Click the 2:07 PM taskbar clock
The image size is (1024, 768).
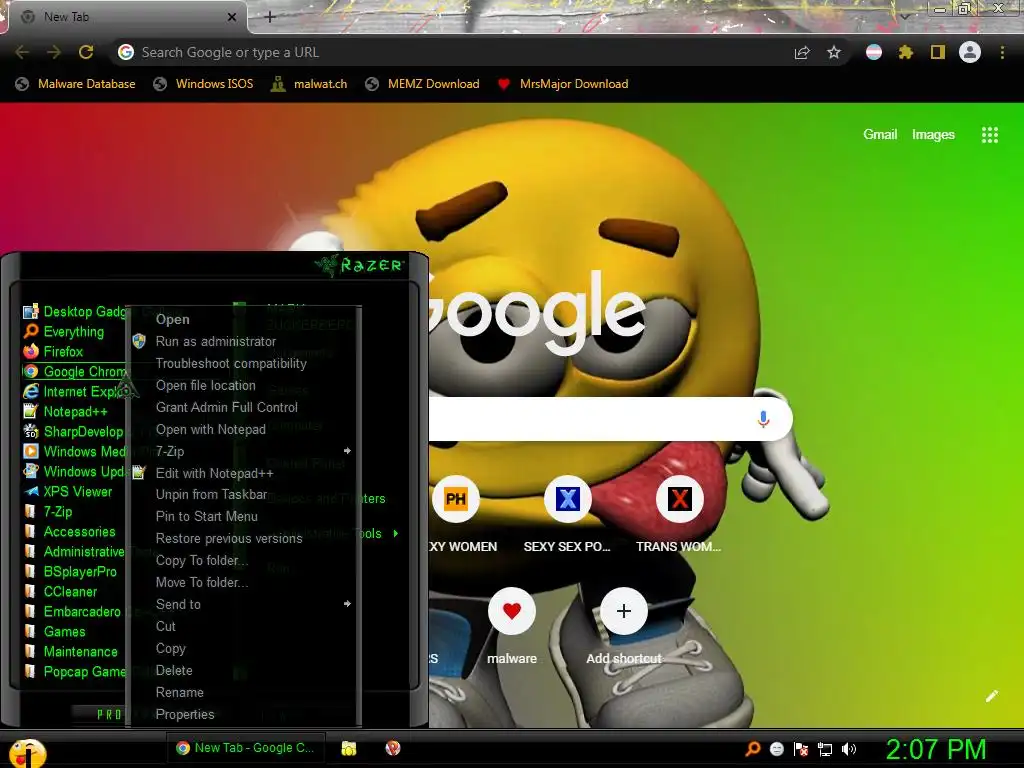point(936,749)
